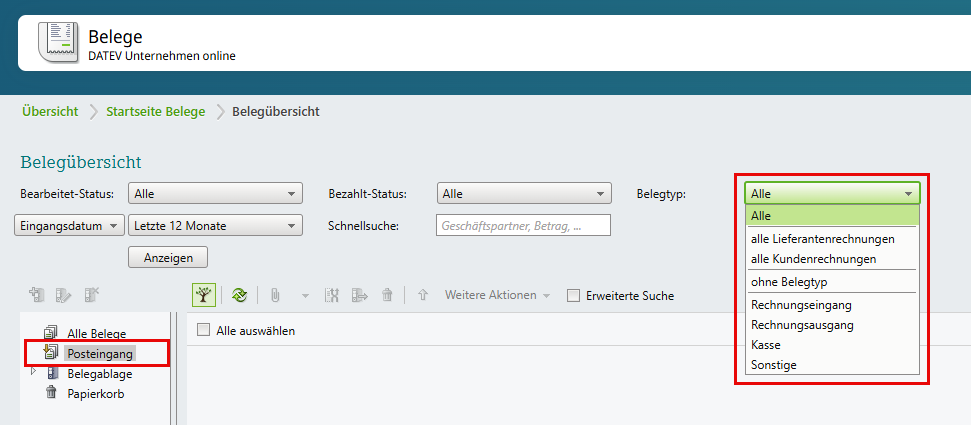Click the tree view icon in toolbar
Screen dimensions: 971x425
click(x=204, y=295)
